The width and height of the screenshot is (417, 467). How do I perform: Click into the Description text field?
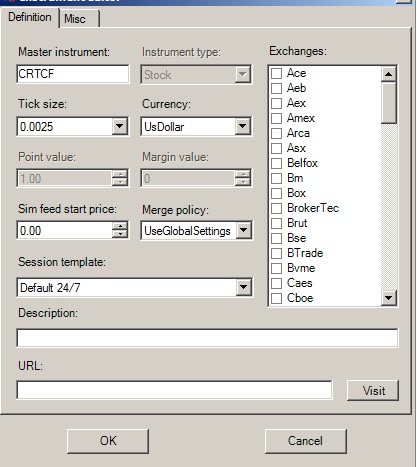(207, 338)
